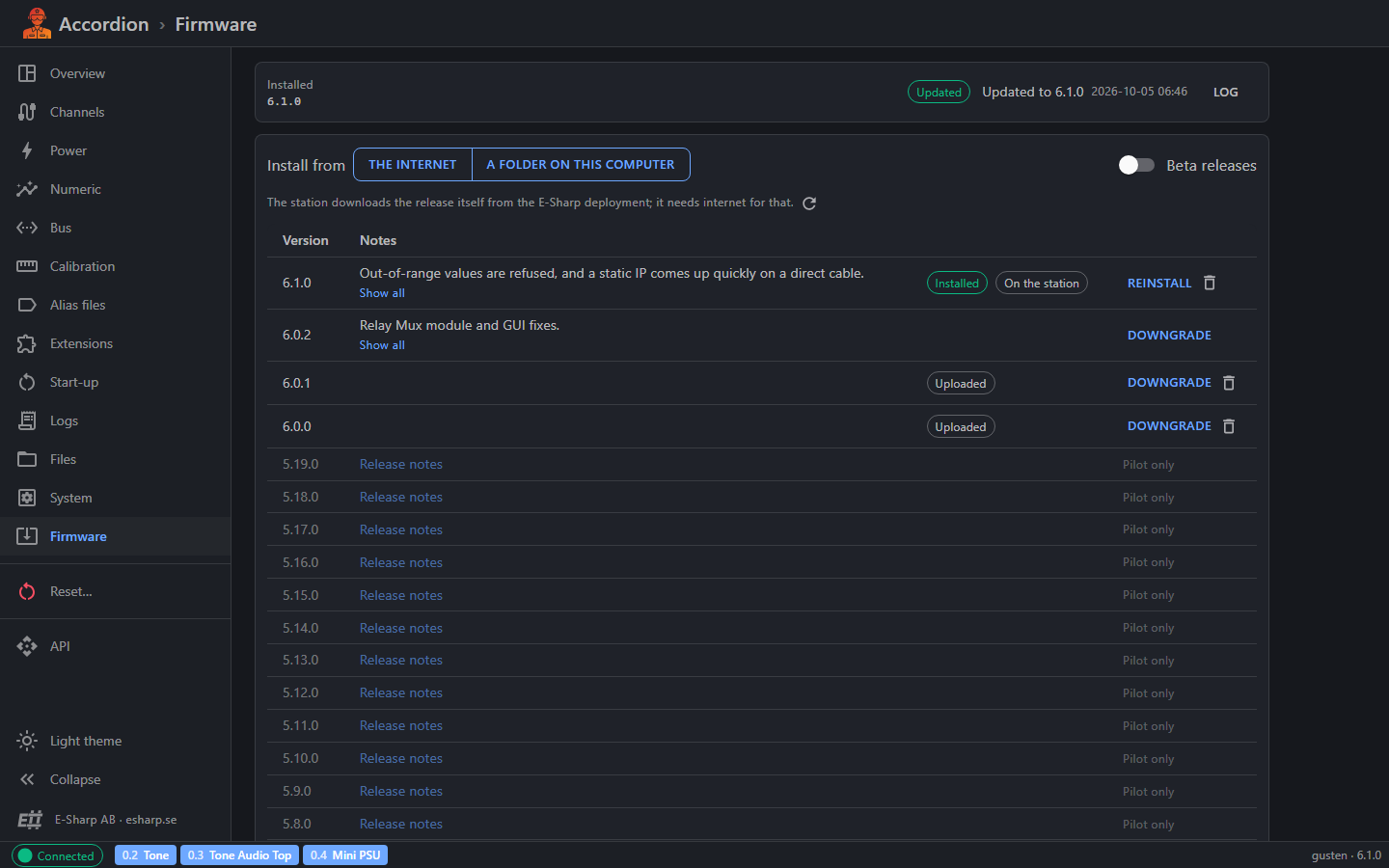Delete the uploaded 6.0.0 release
The image size is (1389, 868).
(1229, 426)
